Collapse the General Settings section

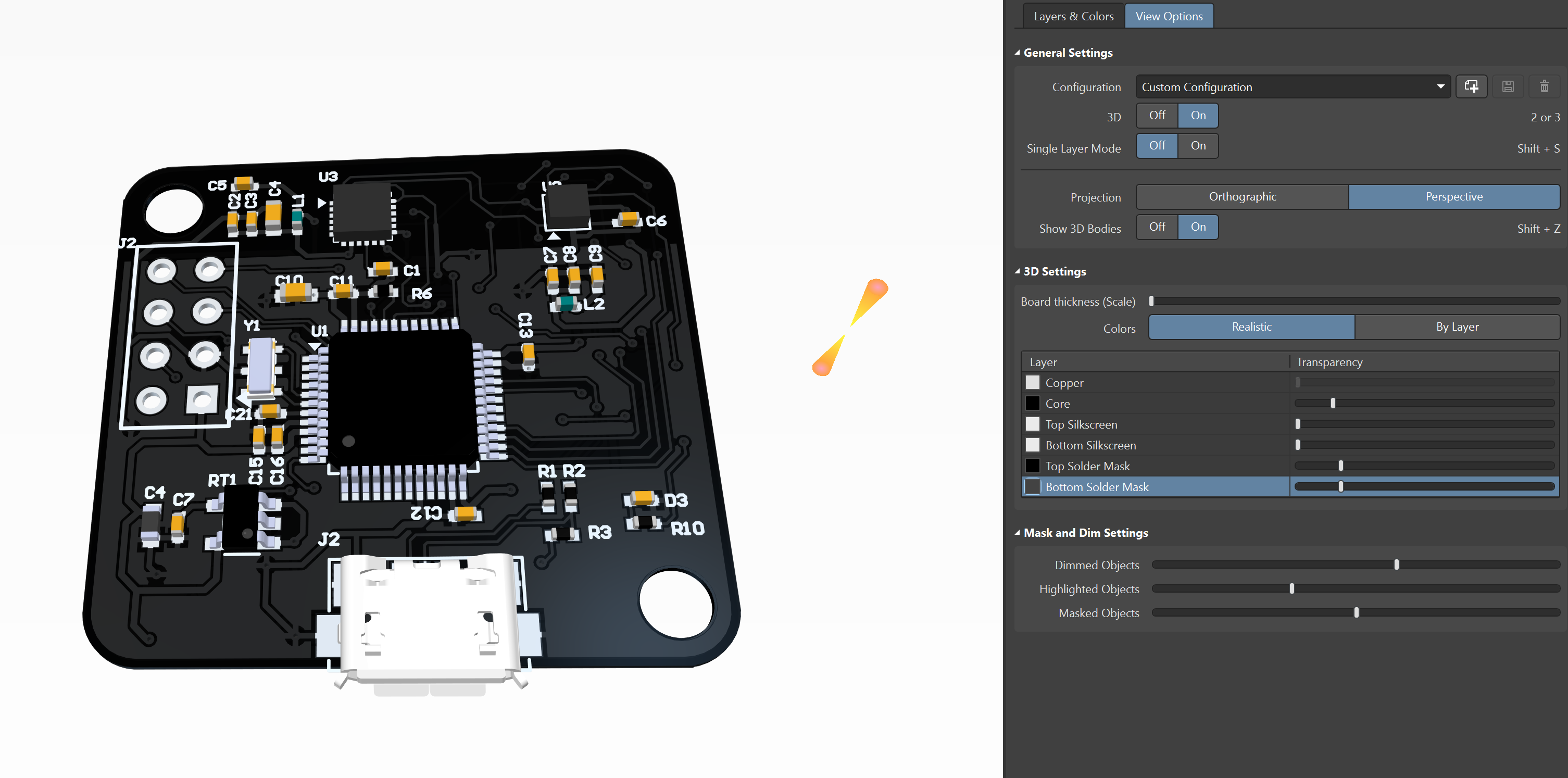click(x=1017, y=53)
